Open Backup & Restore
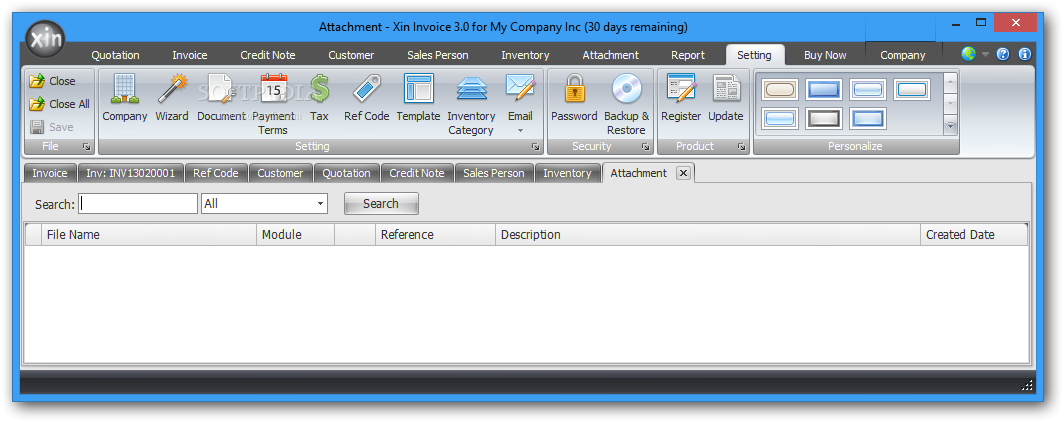Screen dimensions: 1064x422 (626, 105)
